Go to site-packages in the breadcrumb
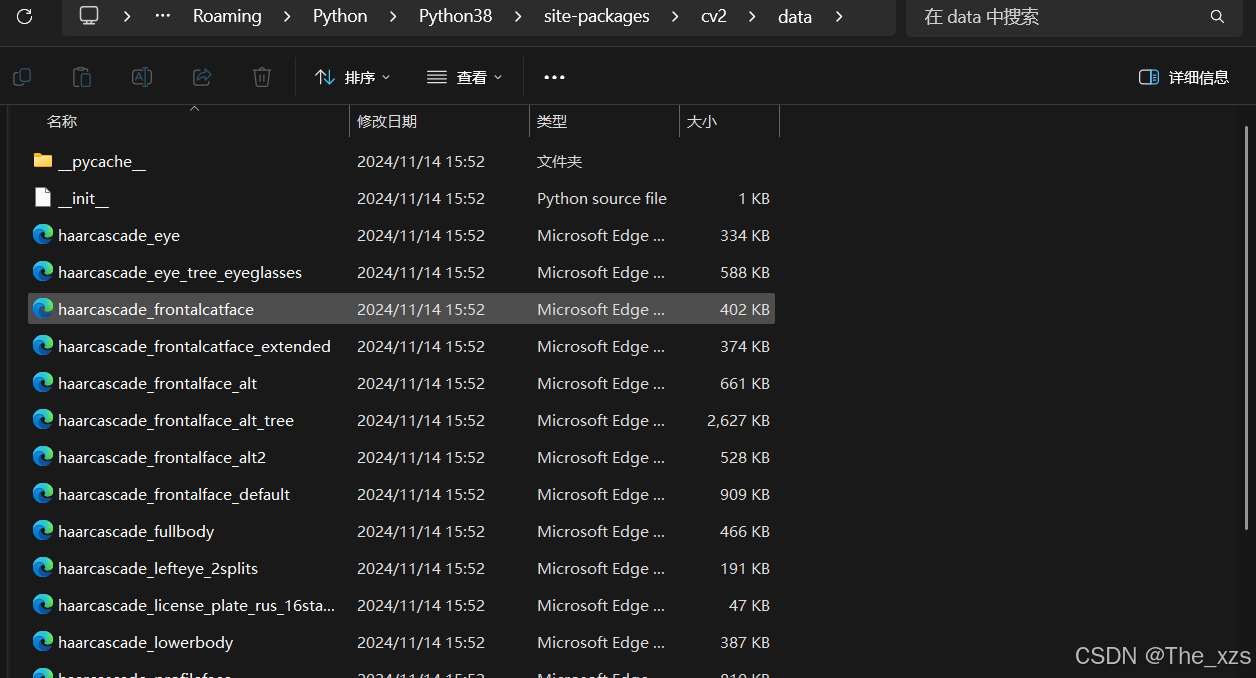The image size is (1256, 678). point(596,16)
